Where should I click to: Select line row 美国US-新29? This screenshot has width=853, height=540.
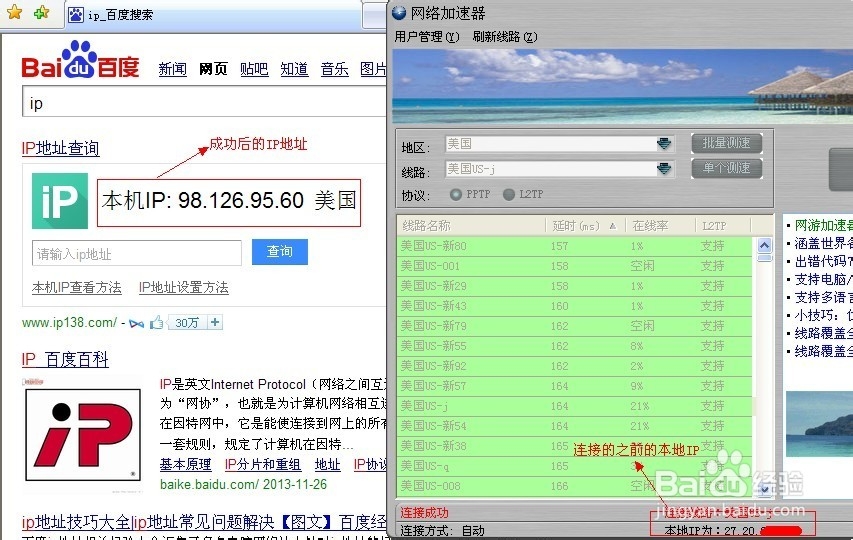coord(575,286)
